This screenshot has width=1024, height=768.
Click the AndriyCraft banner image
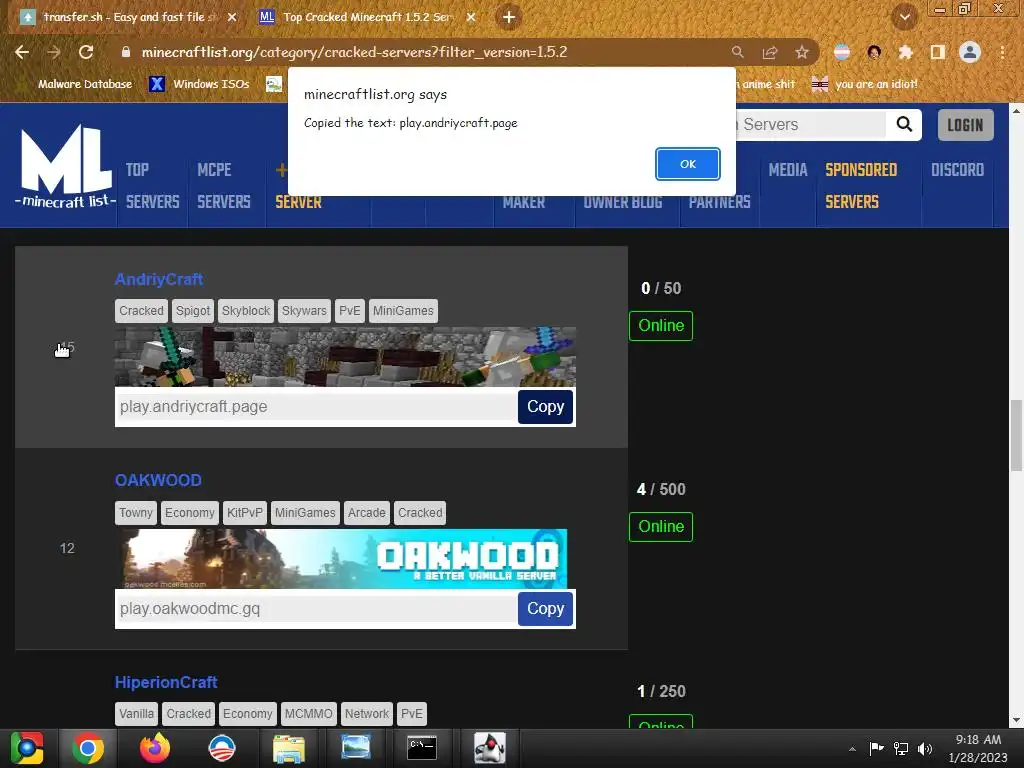pyautogui.click(x=345, y=357)
